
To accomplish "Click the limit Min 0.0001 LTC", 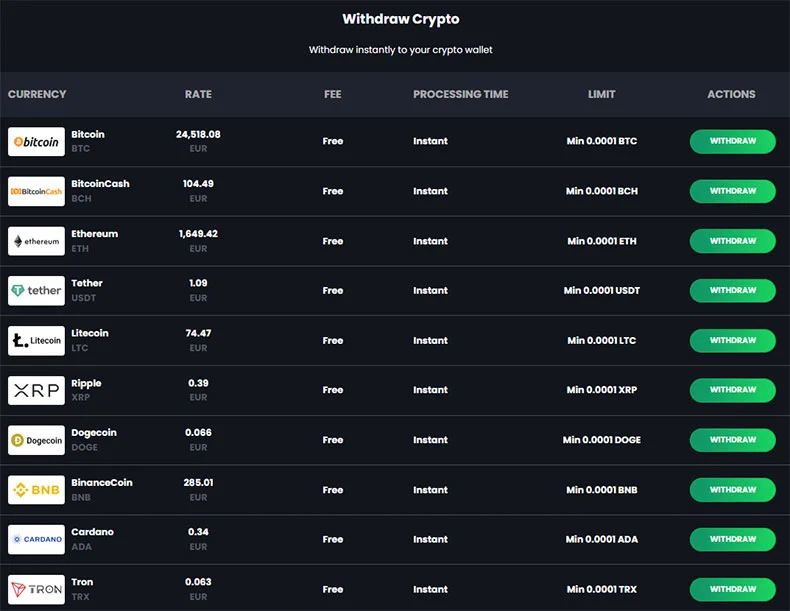I will tap(602, 341).
